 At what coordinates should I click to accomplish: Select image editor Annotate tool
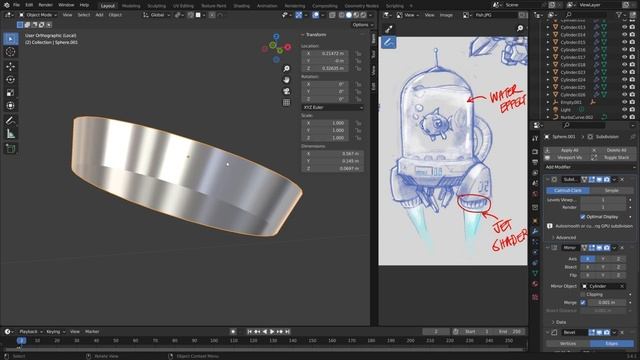pyautogui.click(x=389, y=42)
